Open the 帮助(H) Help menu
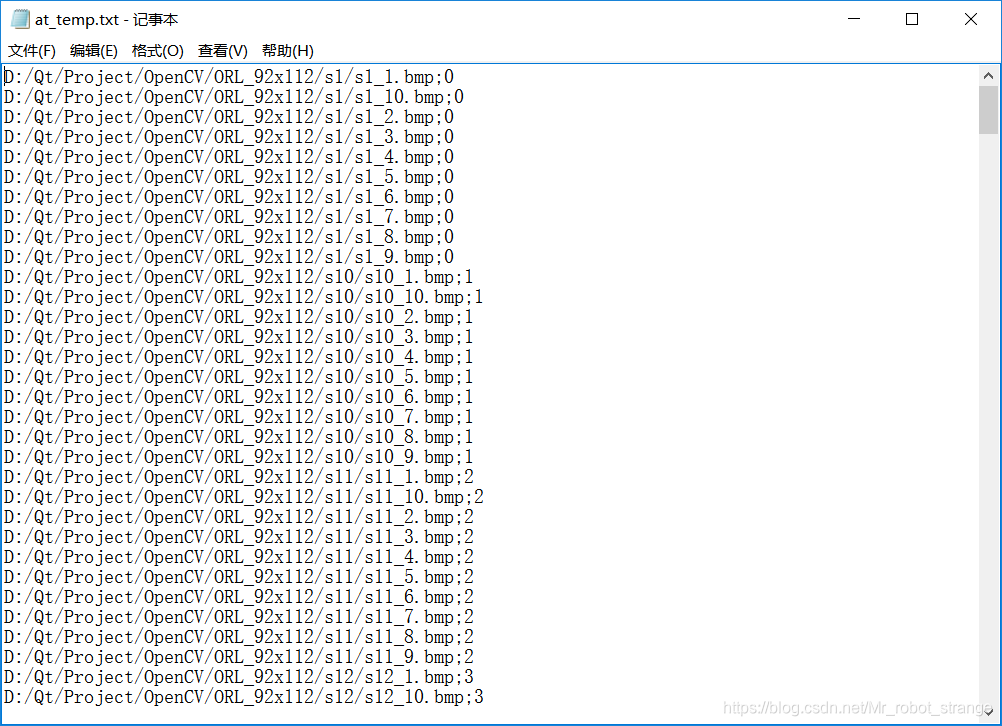 288,50
